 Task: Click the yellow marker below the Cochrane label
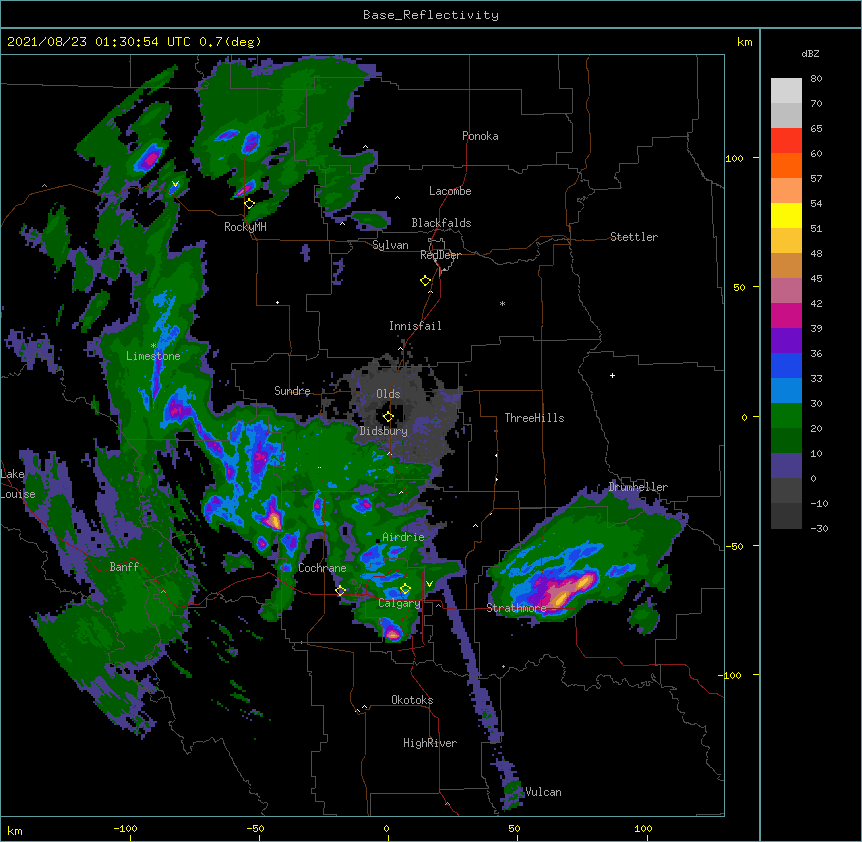(x=340, y=591)
